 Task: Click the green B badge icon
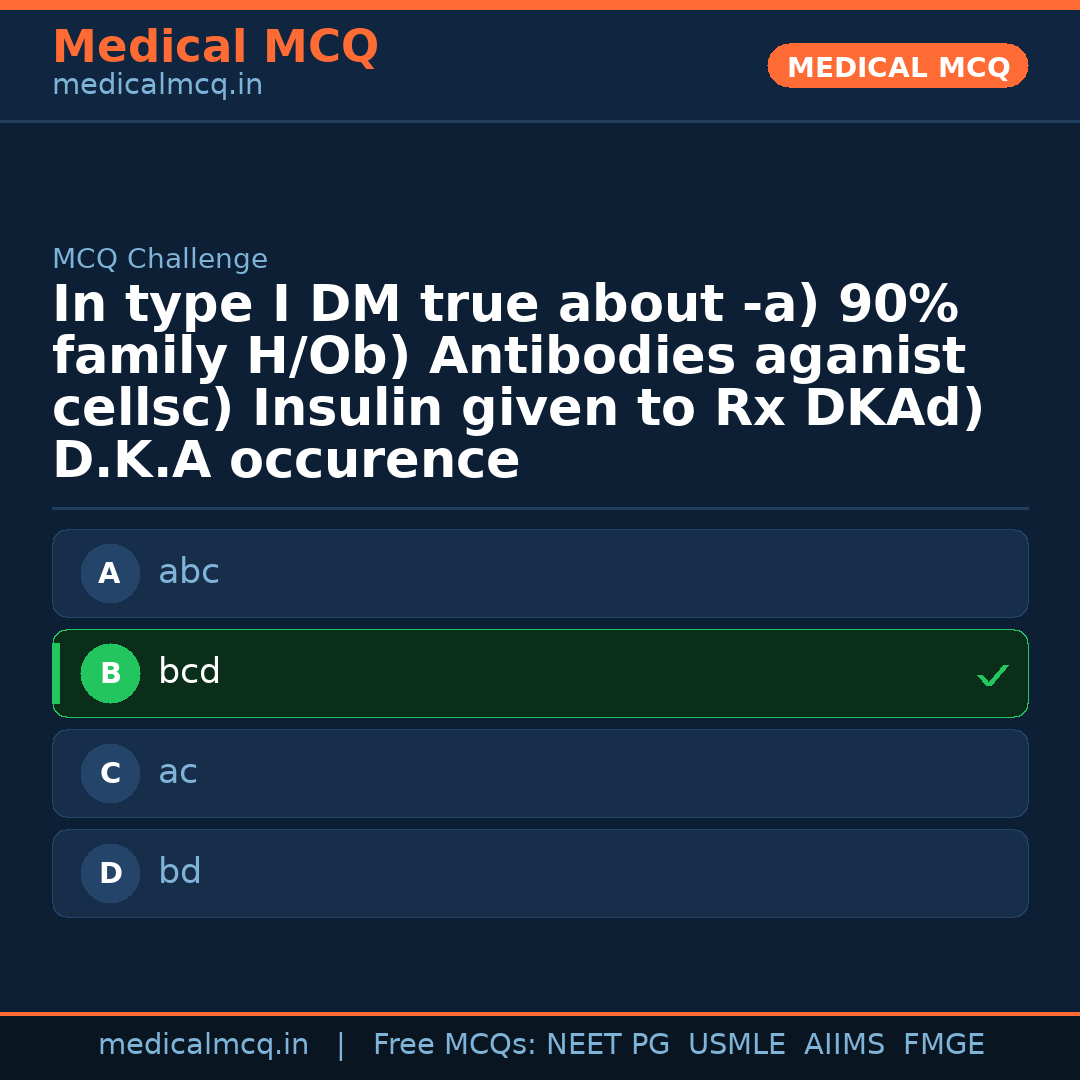pos(110,673)
